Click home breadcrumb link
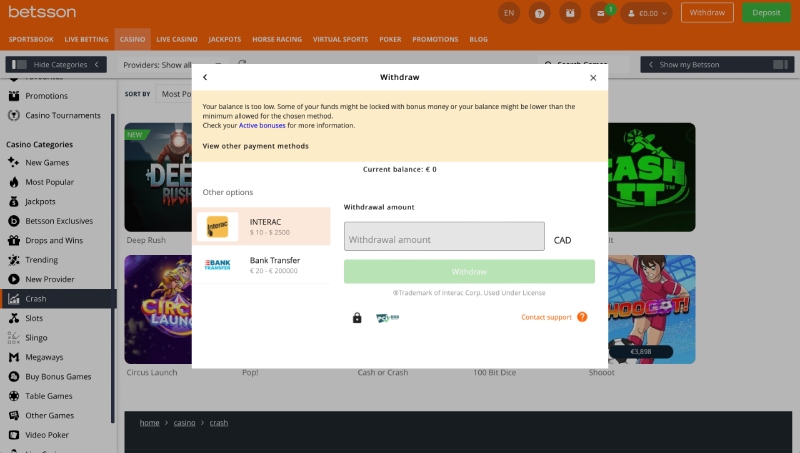This screenshot has width=800, height=453. [149, 422]
